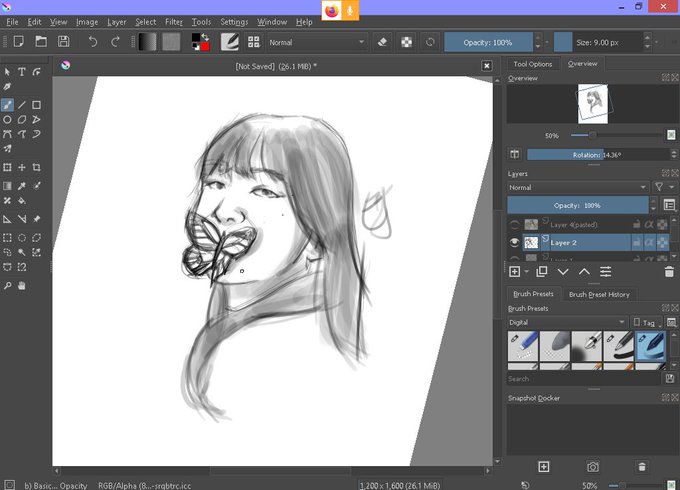Select the Contiguous Selection wand tool

tap(22, 252)
